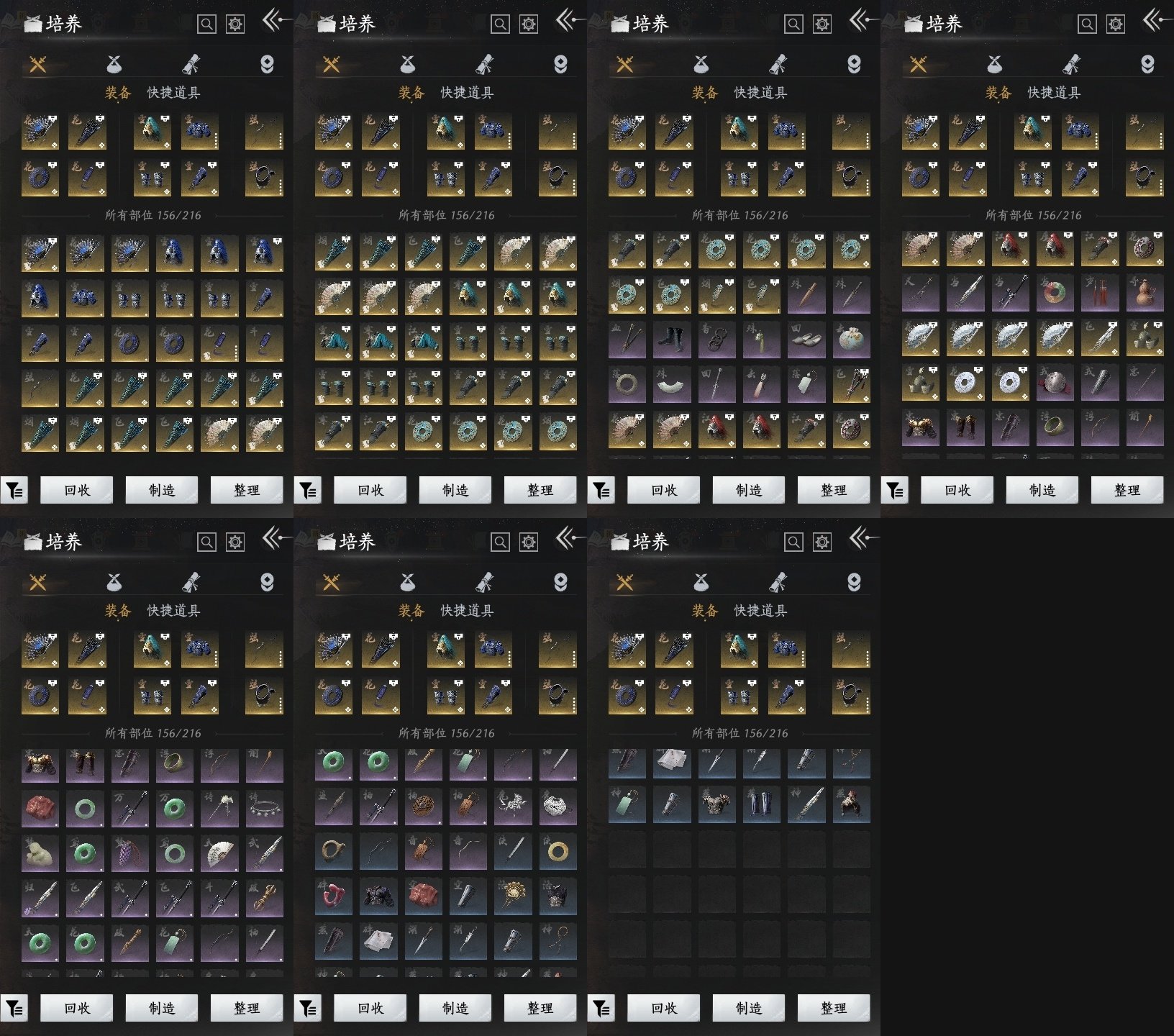Switch to 快捷道具 tab in empty-slot panel
The image size is (1174, 1036).
(x=760, y=611)
